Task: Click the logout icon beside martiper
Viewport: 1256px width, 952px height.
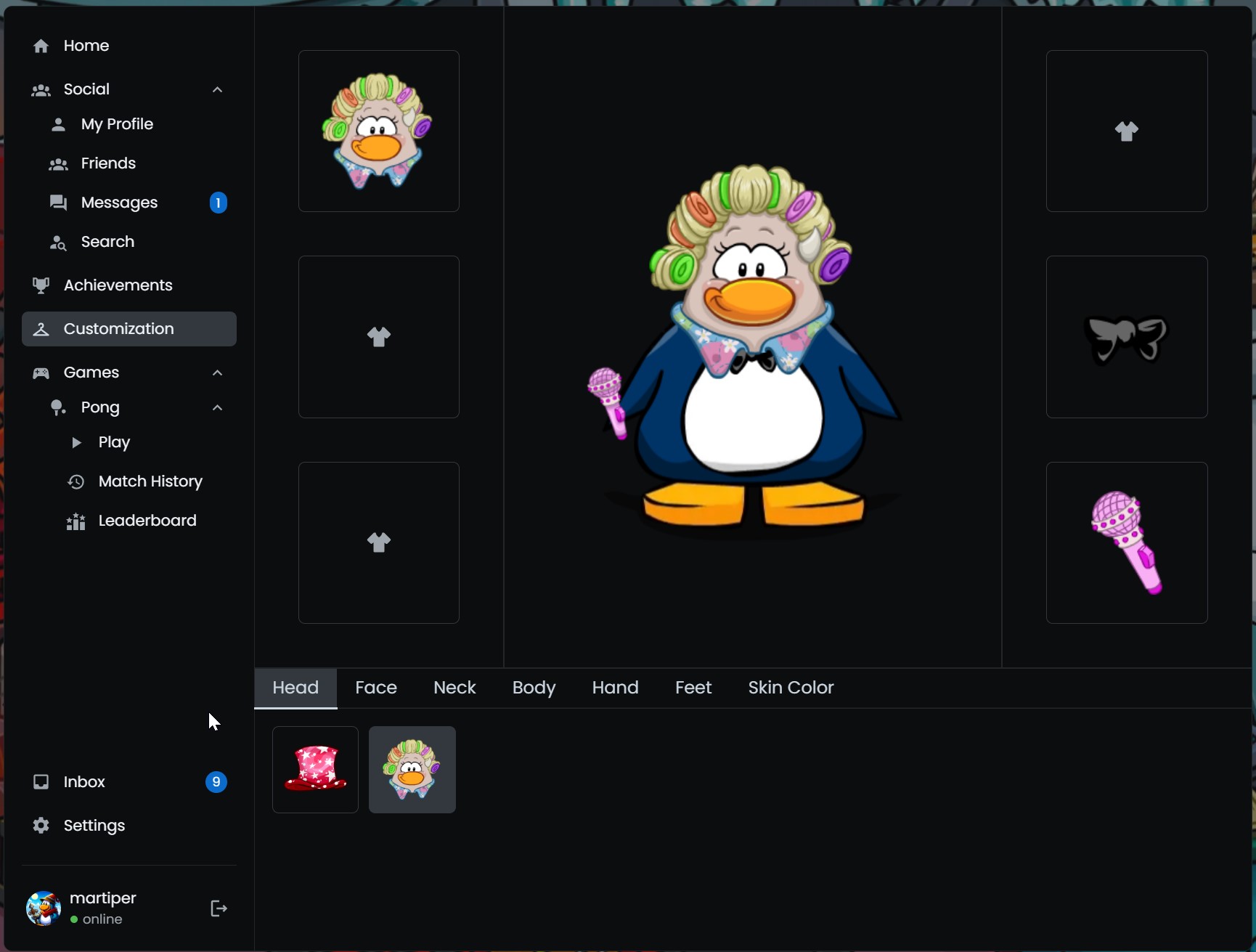Action: click(x=219, y=908)
